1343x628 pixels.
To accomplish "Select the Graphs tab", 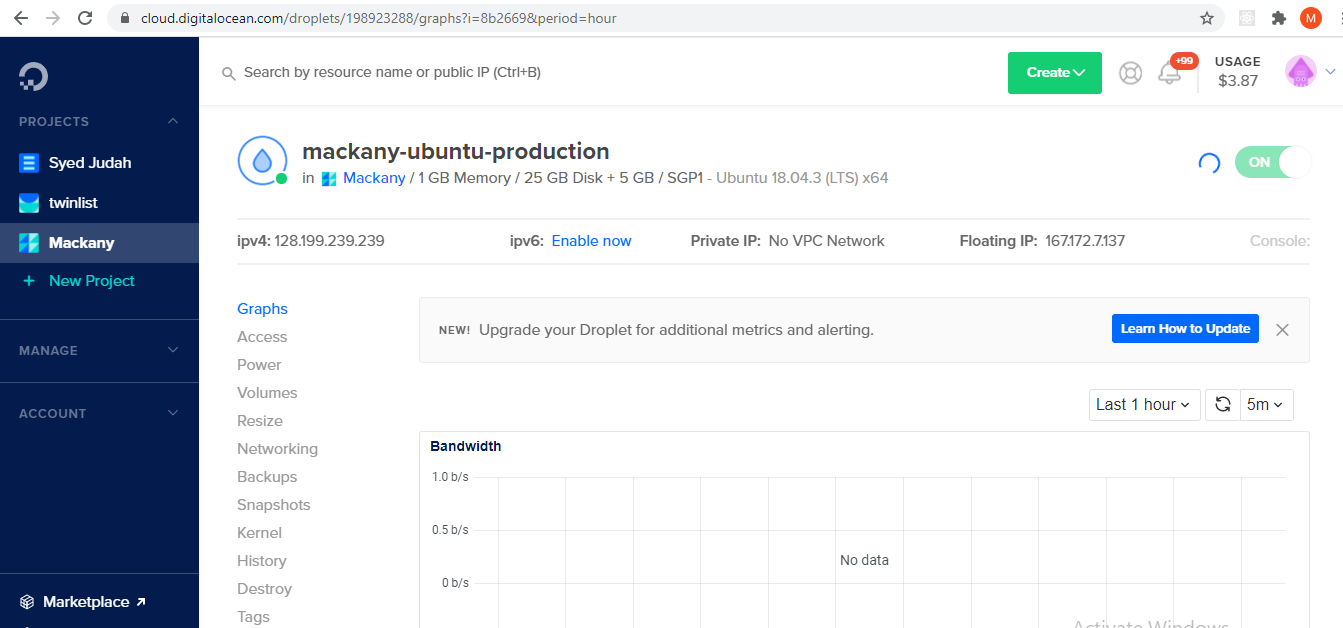I will pos(262,309).
